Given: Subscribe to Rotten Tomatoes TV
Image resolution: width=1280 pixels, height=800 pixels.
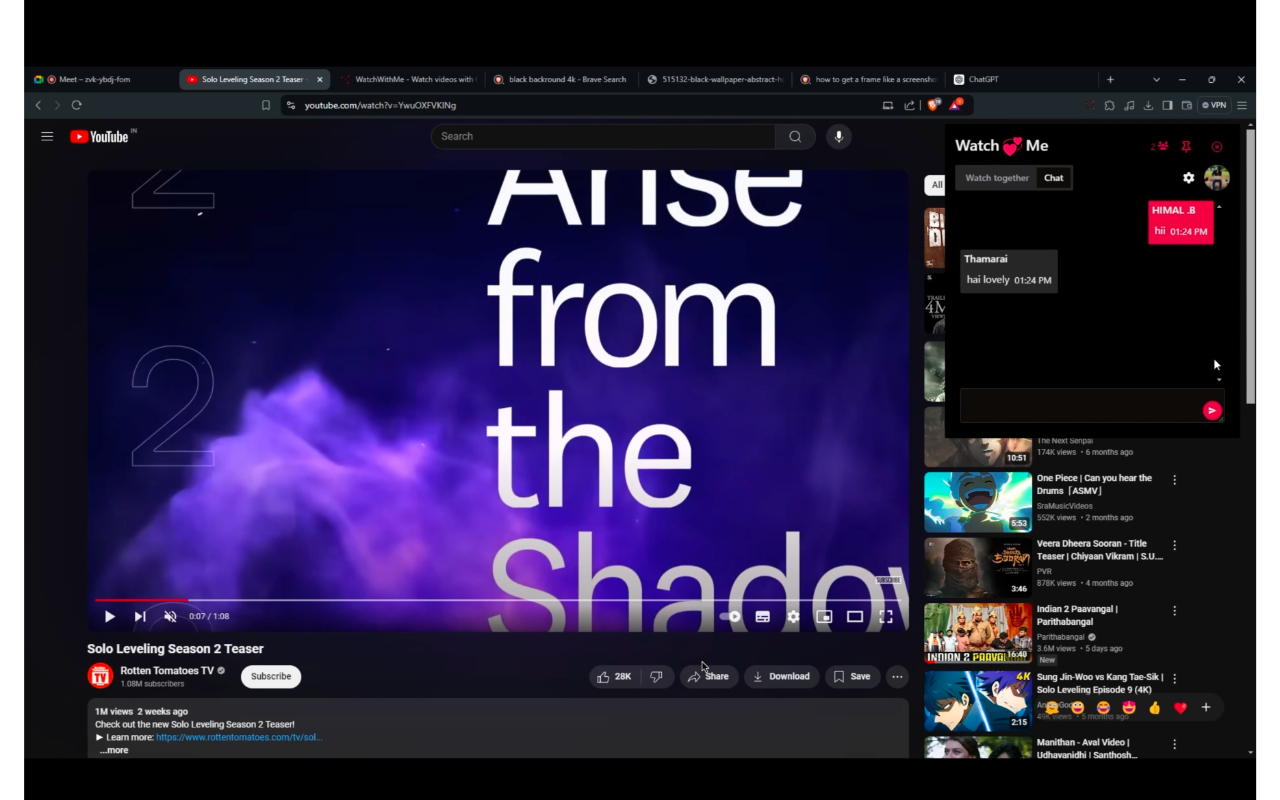Looking at the screenshot, I should (271, 677).
